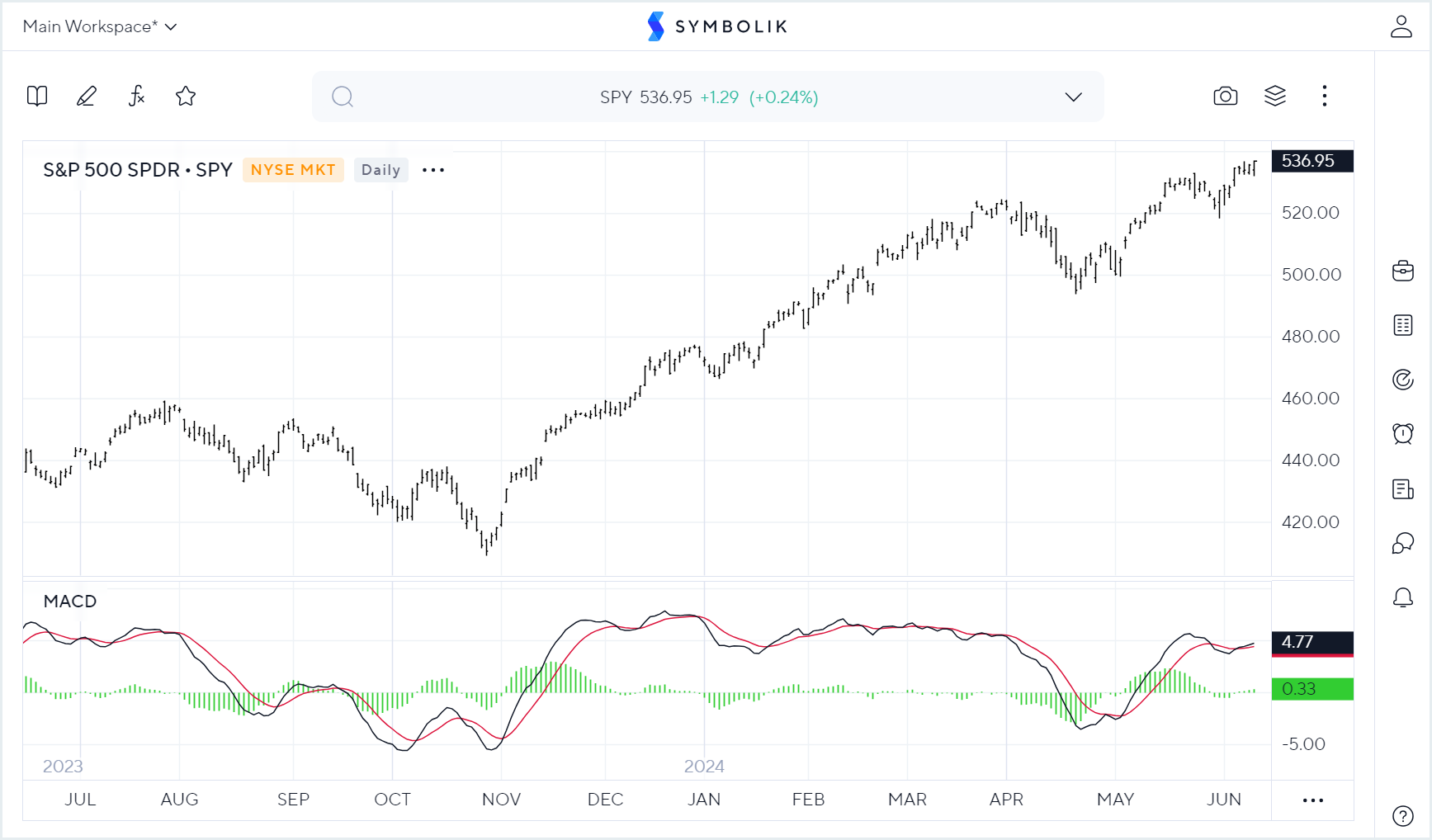Open the user account profile icon
The image size is (1432, 840).
(1401, 26)
